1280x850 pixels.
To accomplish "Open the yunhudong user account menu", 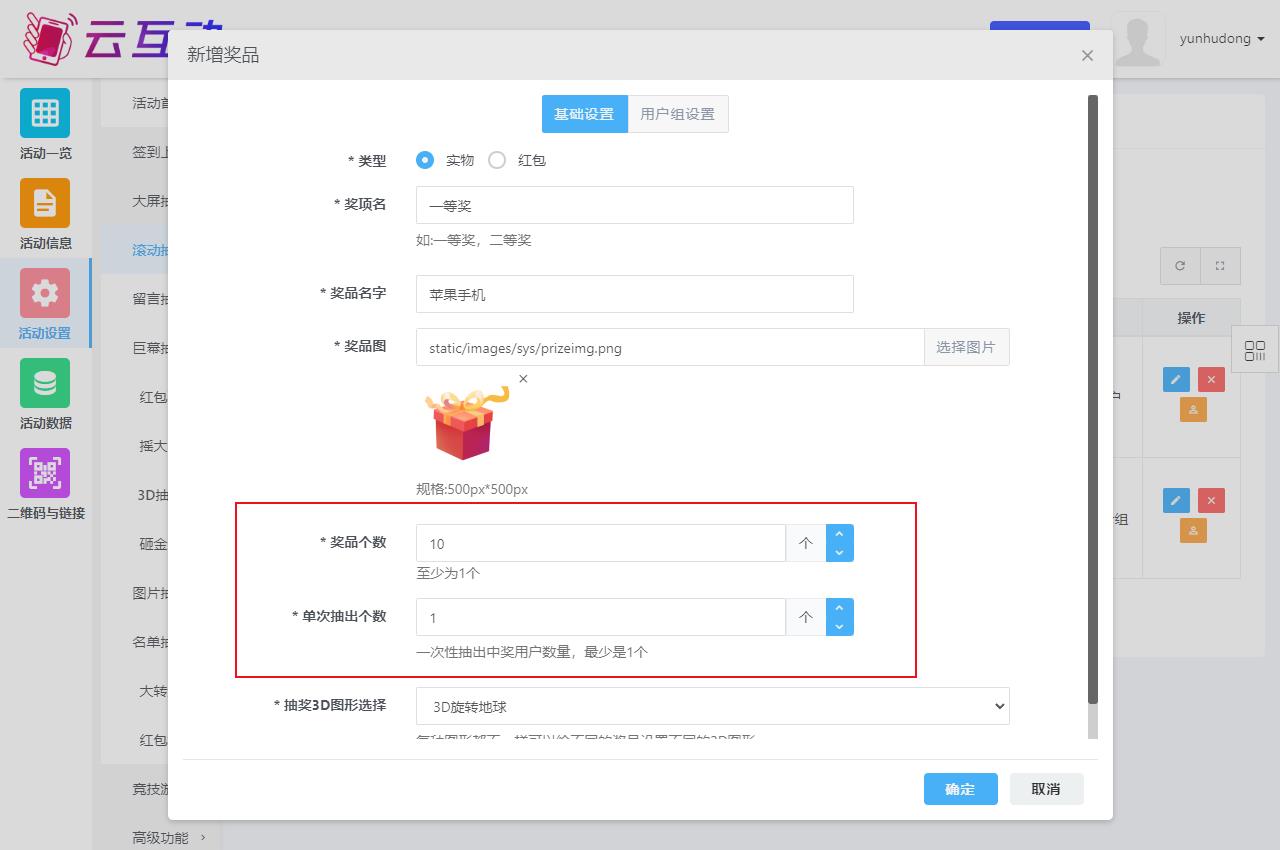I will tap(1221, 39).
